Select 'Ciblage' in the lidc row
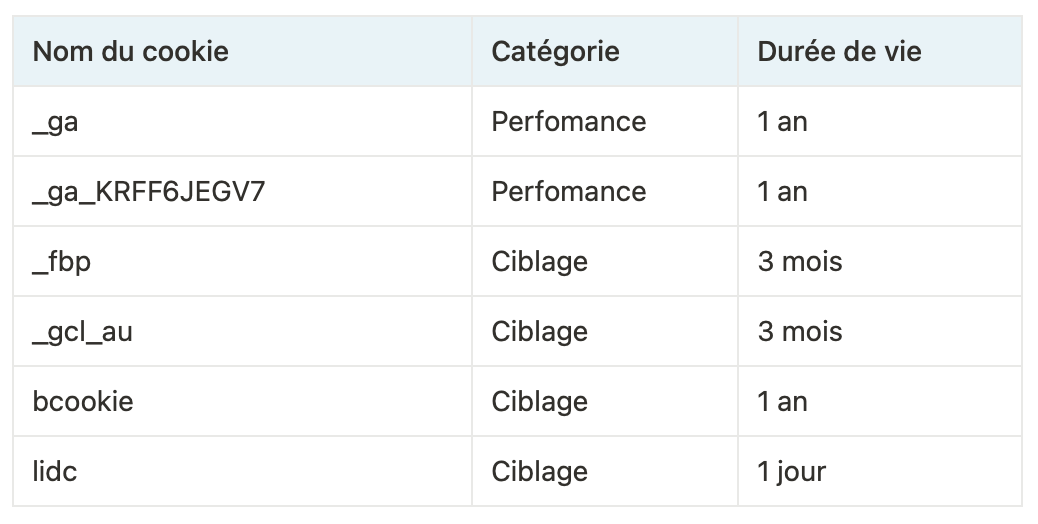The width and height of the screenshot is (1038, 524). tap(539, 472)
